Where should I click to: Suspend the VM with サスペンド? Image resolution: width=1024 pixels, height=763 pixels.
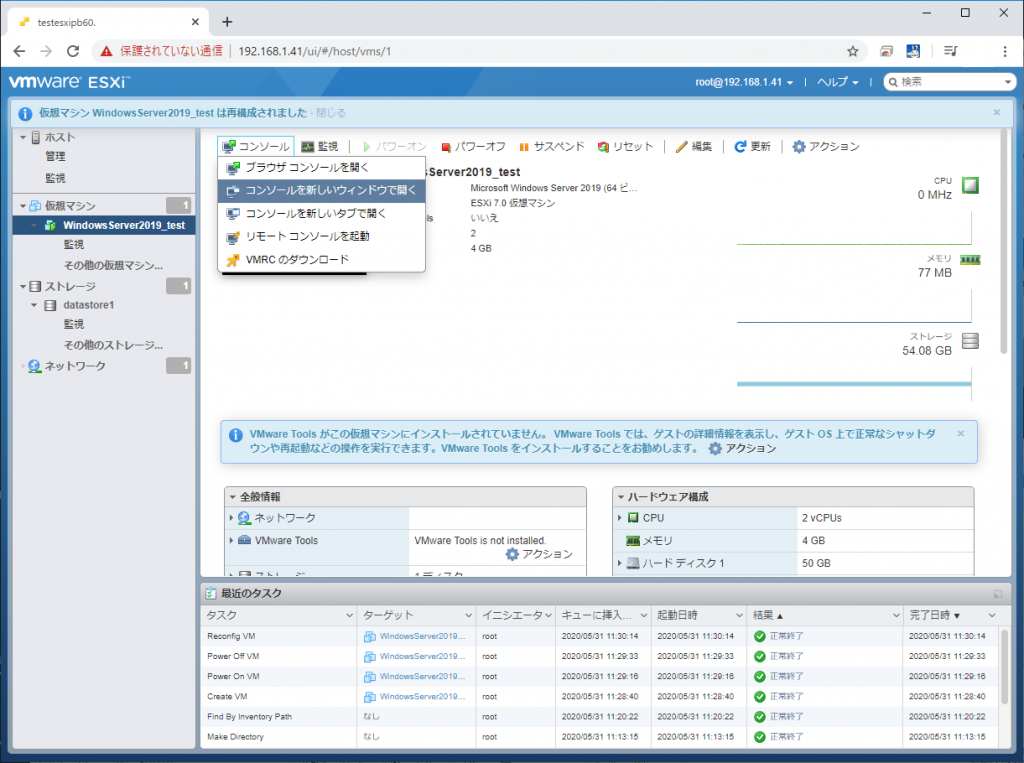point(552,146)
